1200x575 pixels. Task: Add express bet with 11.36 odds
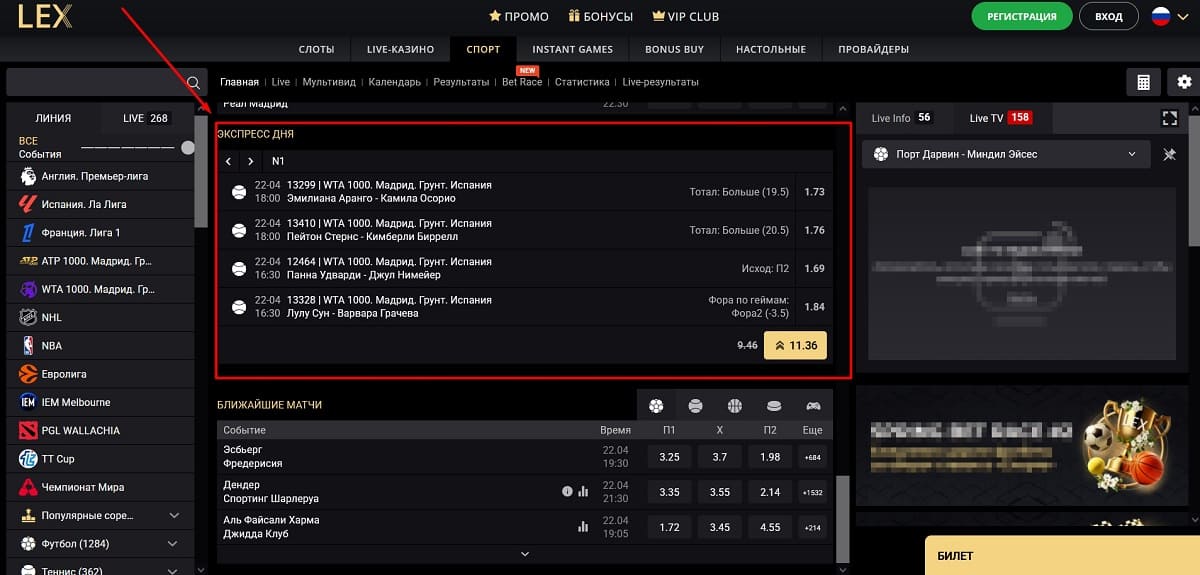point(795,345)
